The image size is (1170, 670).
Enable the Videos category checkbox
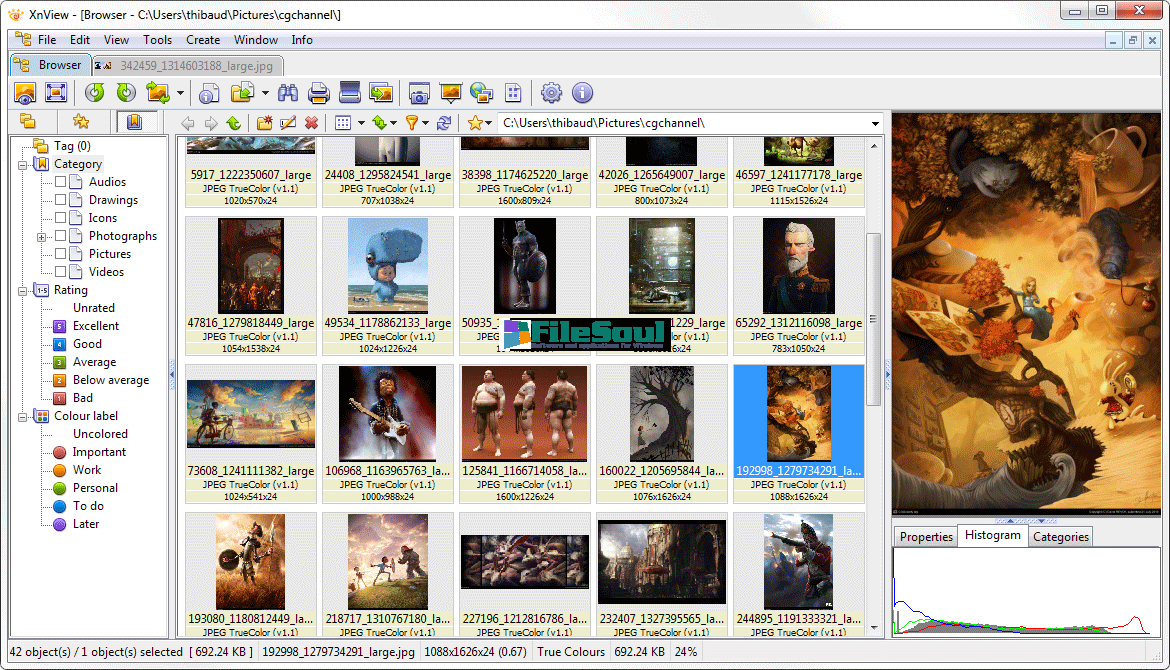(x=61, y=272)
